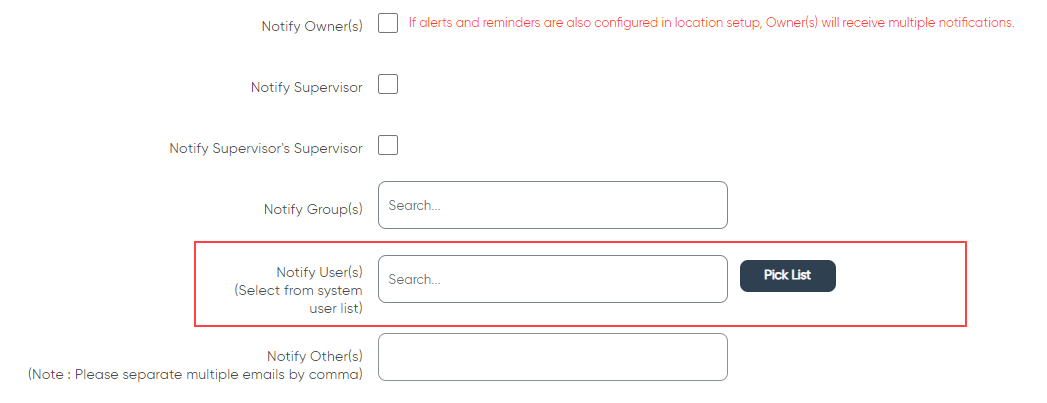Viewport: 1047px width, 403px height.
Task: Click the Notify Owner(s) label
Action: (312, 27)
